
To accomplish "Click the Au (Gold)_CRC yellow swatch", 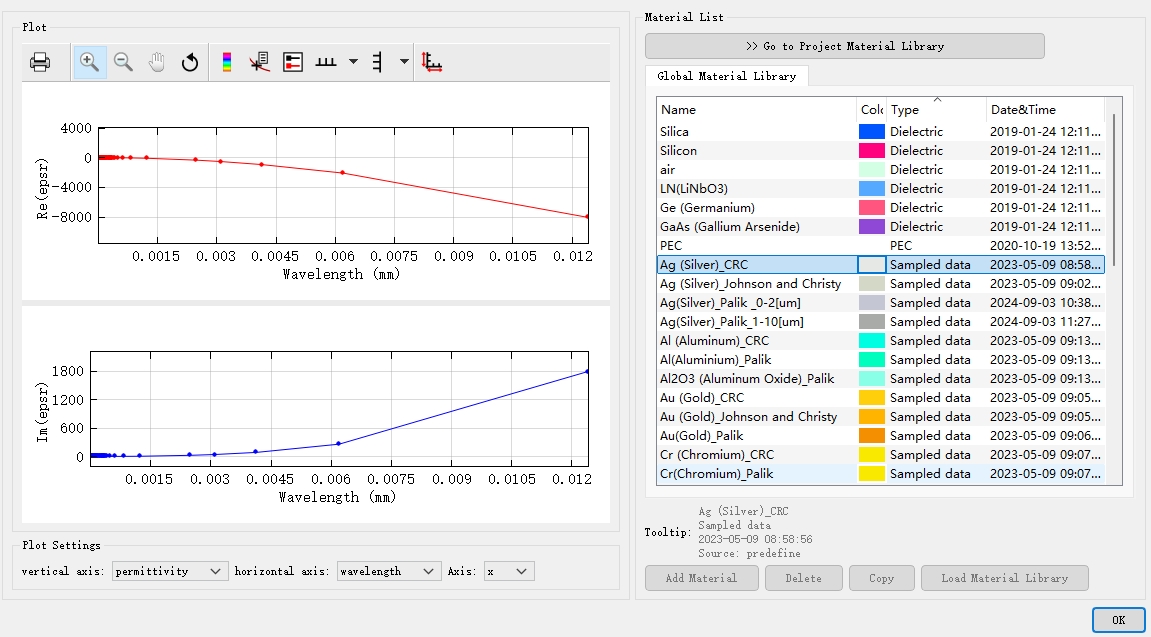I will tap(872, 398).
